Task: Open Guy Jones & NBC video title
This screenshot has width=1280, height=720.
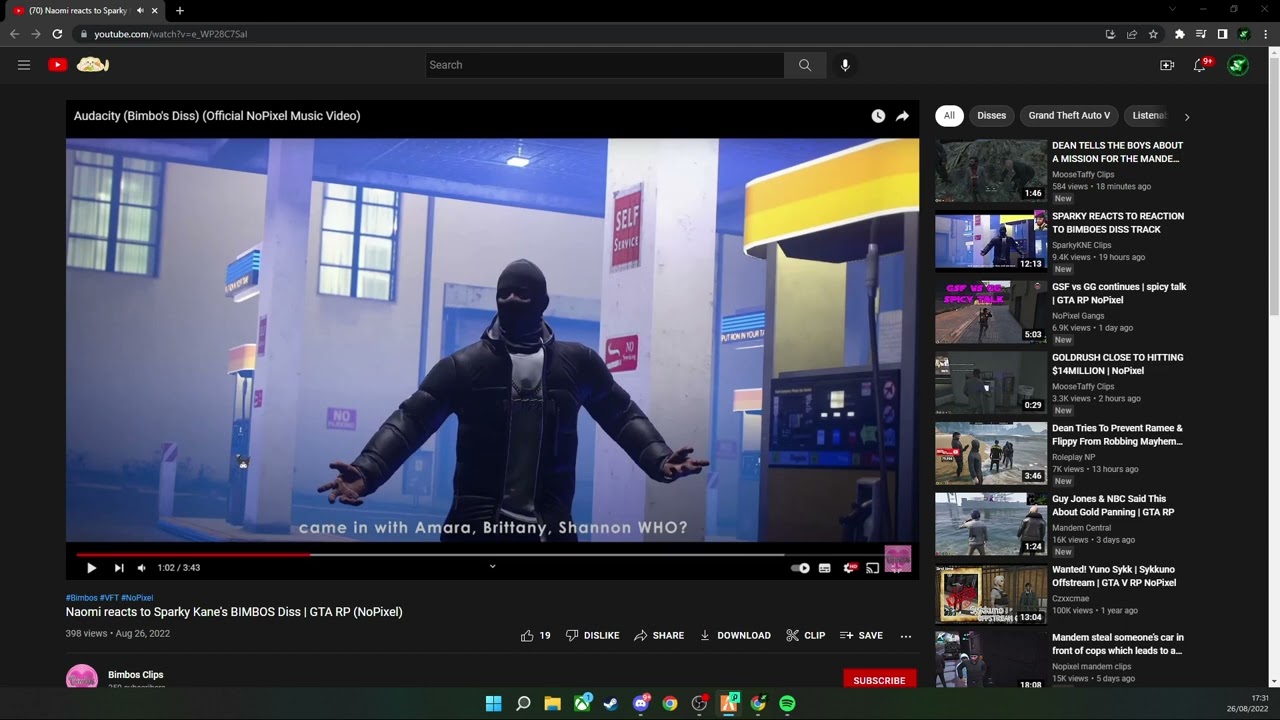Action: coord(1113,505)
